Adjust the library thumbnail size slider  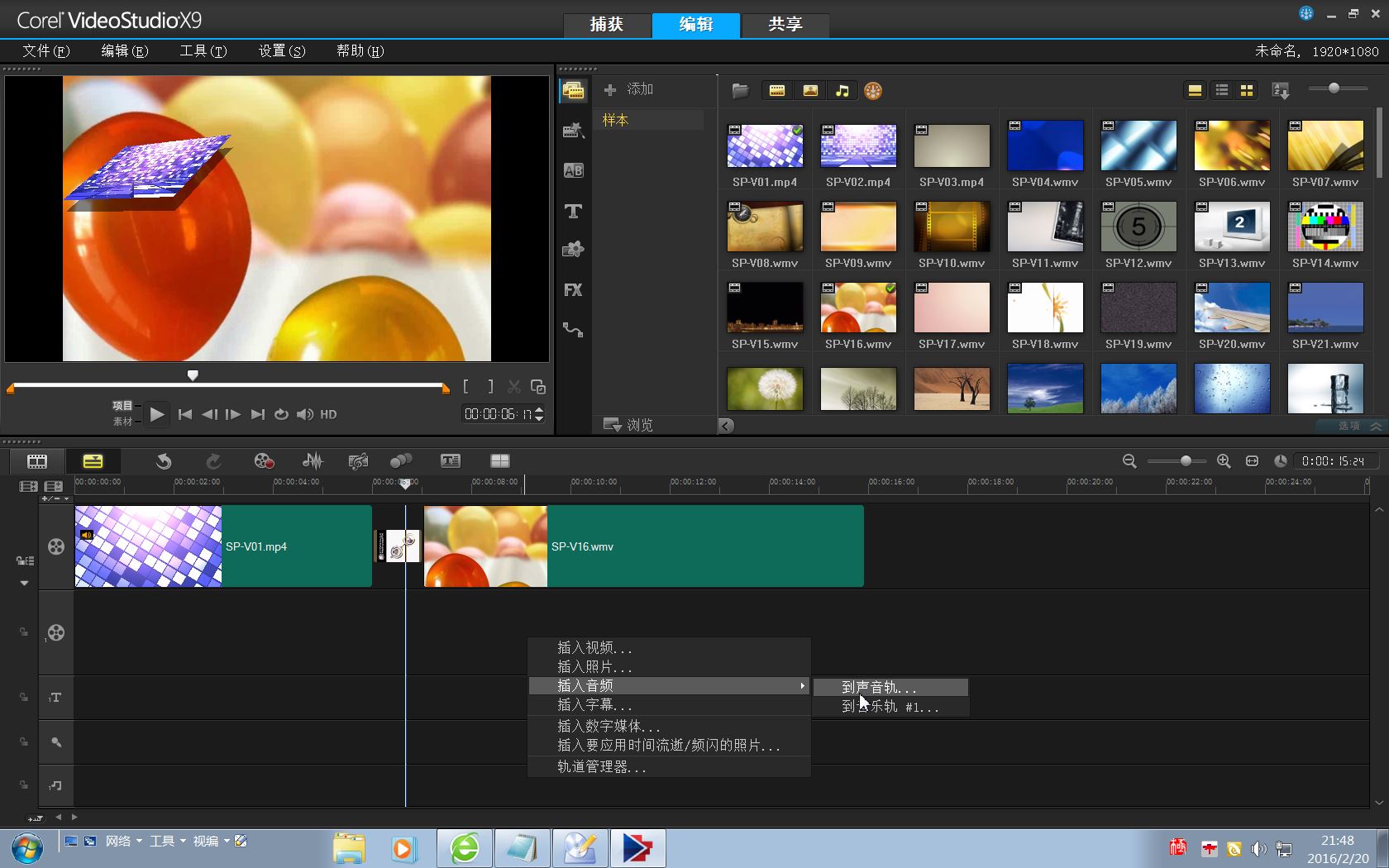1334,88
